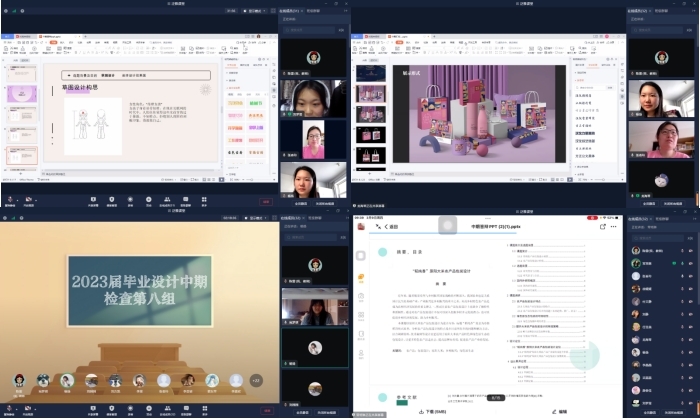Mute microphone in bottom-left meeting window
This screenshot has height=419, width=700.
coord(9,409)
